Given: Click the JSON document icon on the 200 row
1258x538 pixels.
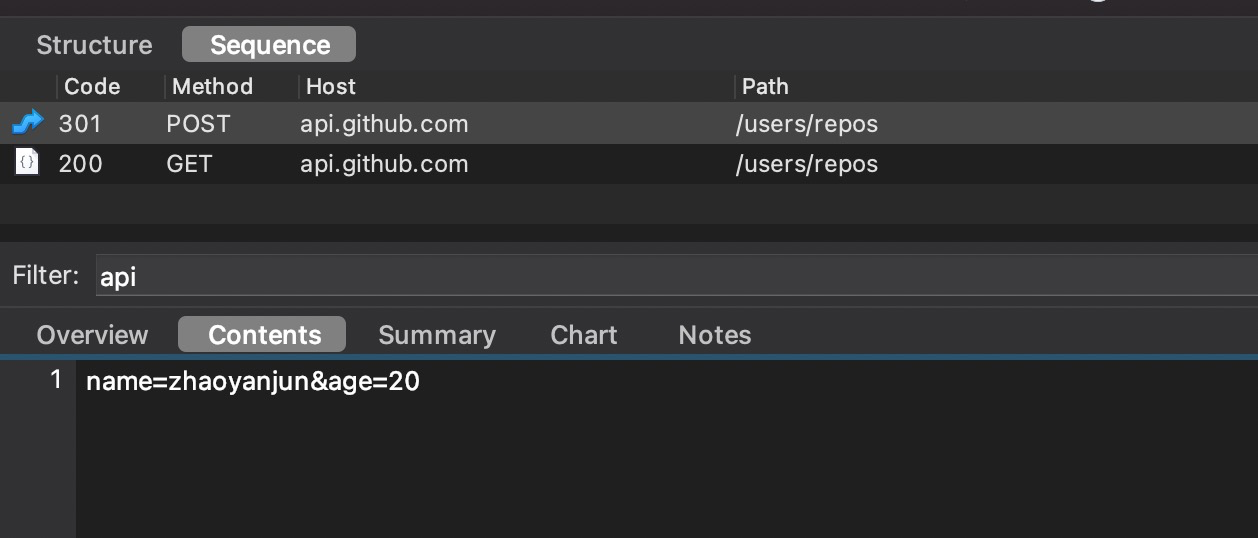Looking at the screenshot, I should [27, 162].
